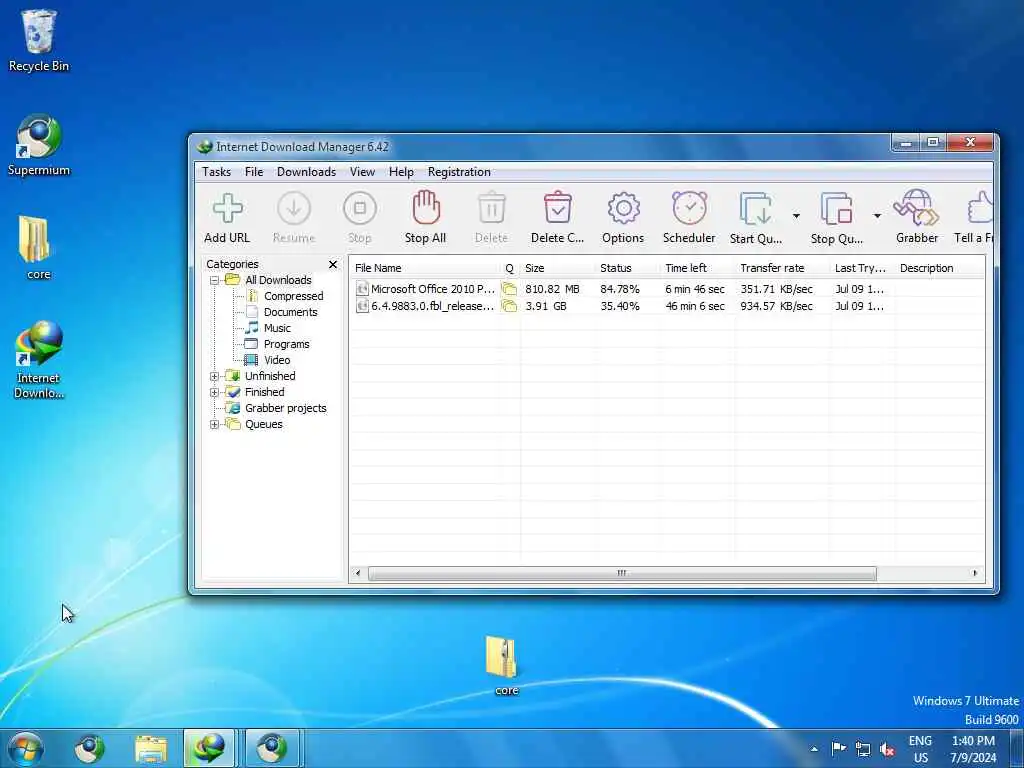This screenshot has width=1024, height=768.
Task: Click the Tell a Friend thumbs-up icon
Action: click(x=976, y=217)
